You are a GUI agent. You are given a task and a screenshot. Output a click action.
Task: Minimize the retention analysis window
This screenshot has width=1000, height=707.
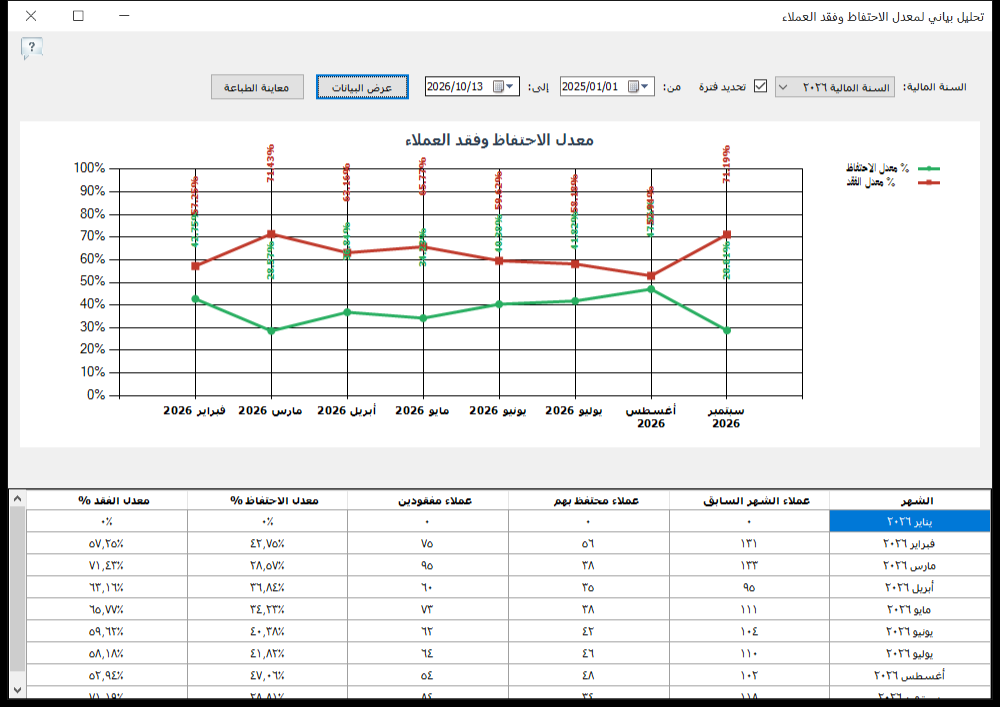pyautogui.click(x=124, y=15)
